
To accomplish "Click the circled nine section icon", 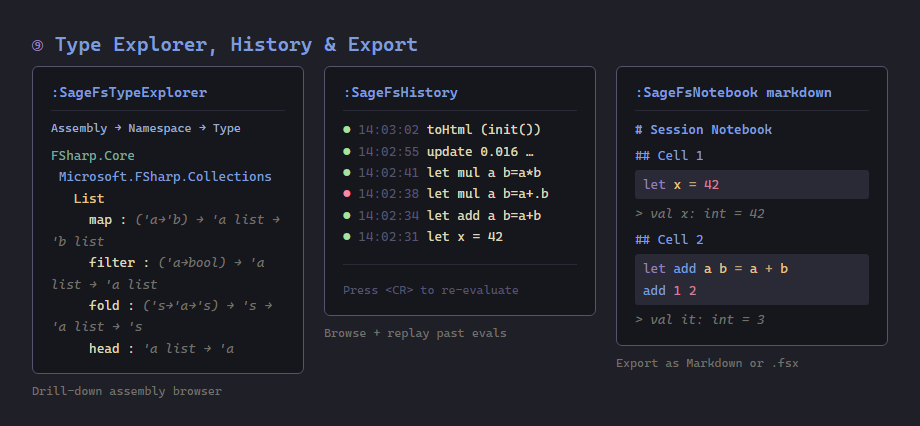I will pyautogui.click(x=38, y=45).
